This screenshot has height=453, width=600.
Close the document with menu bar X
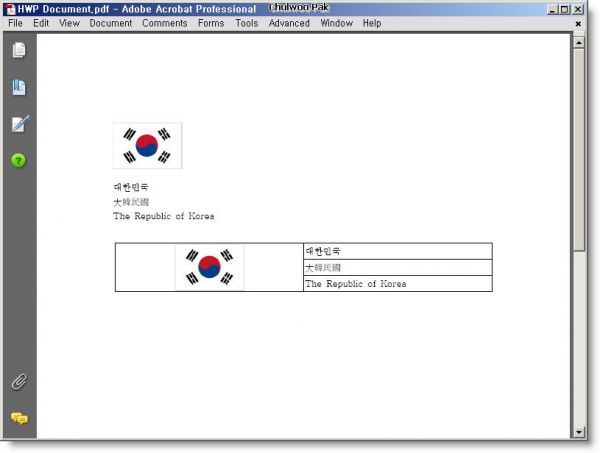tap(578, 24)
